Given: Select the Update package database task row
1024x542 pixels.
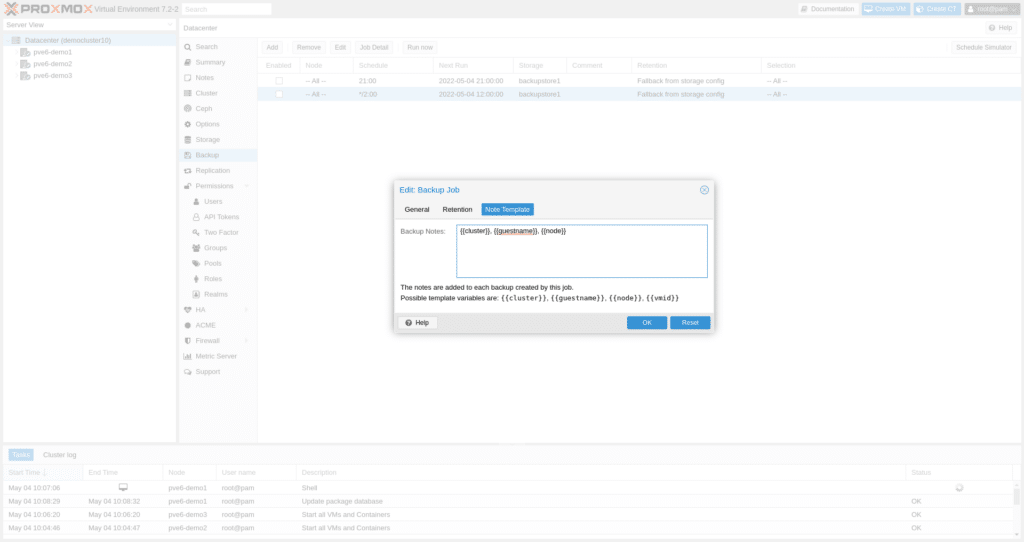Looking at the screenshot, I should pos(509,502).
